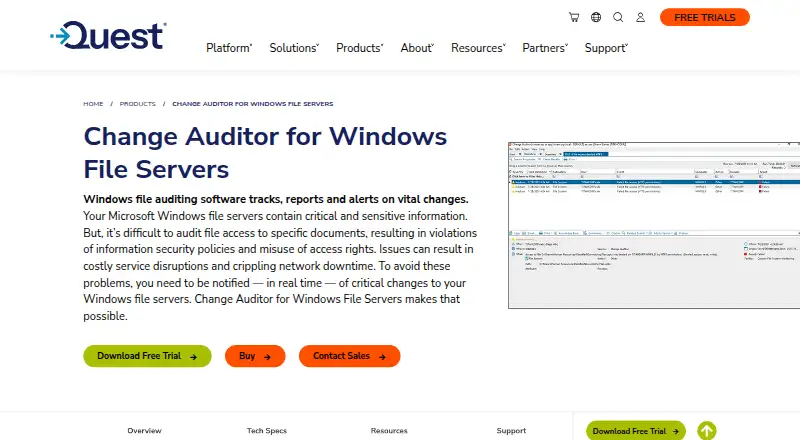The width and height of the screenshot is (800, 440).
Task: Expand the About menu
Action: 417,48
